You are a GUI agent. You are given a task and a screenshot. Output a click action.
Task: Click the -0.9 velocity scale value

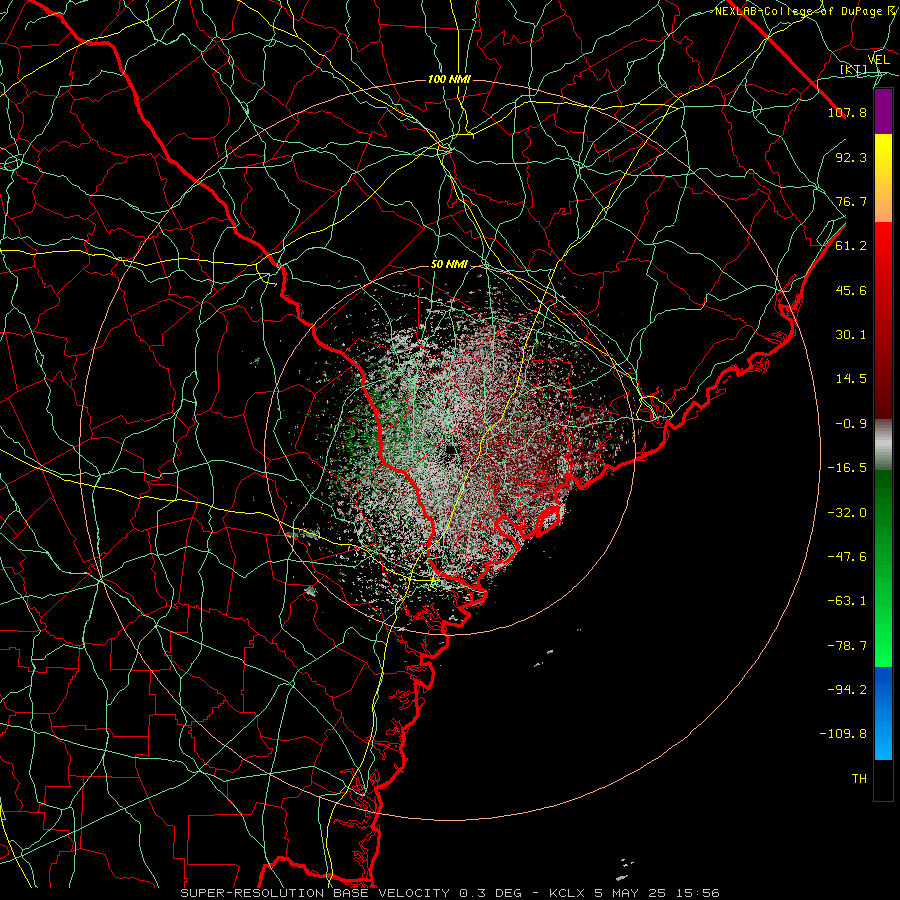(851, 424)
